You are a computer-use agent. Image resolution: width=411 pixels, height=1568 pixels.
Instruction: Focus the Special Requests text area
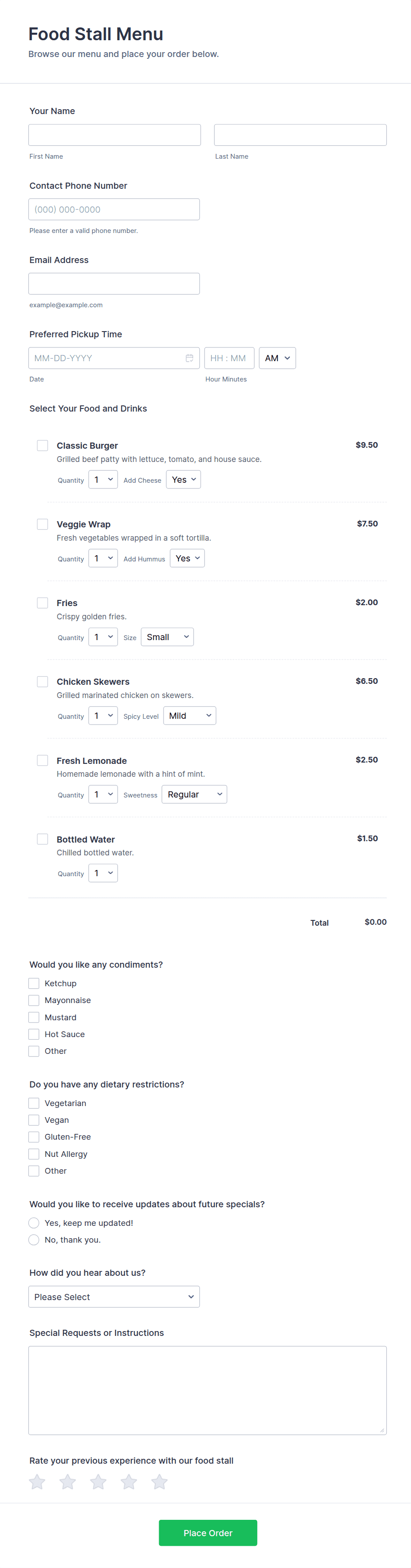pyautogui.click(x=207, y=1390)
